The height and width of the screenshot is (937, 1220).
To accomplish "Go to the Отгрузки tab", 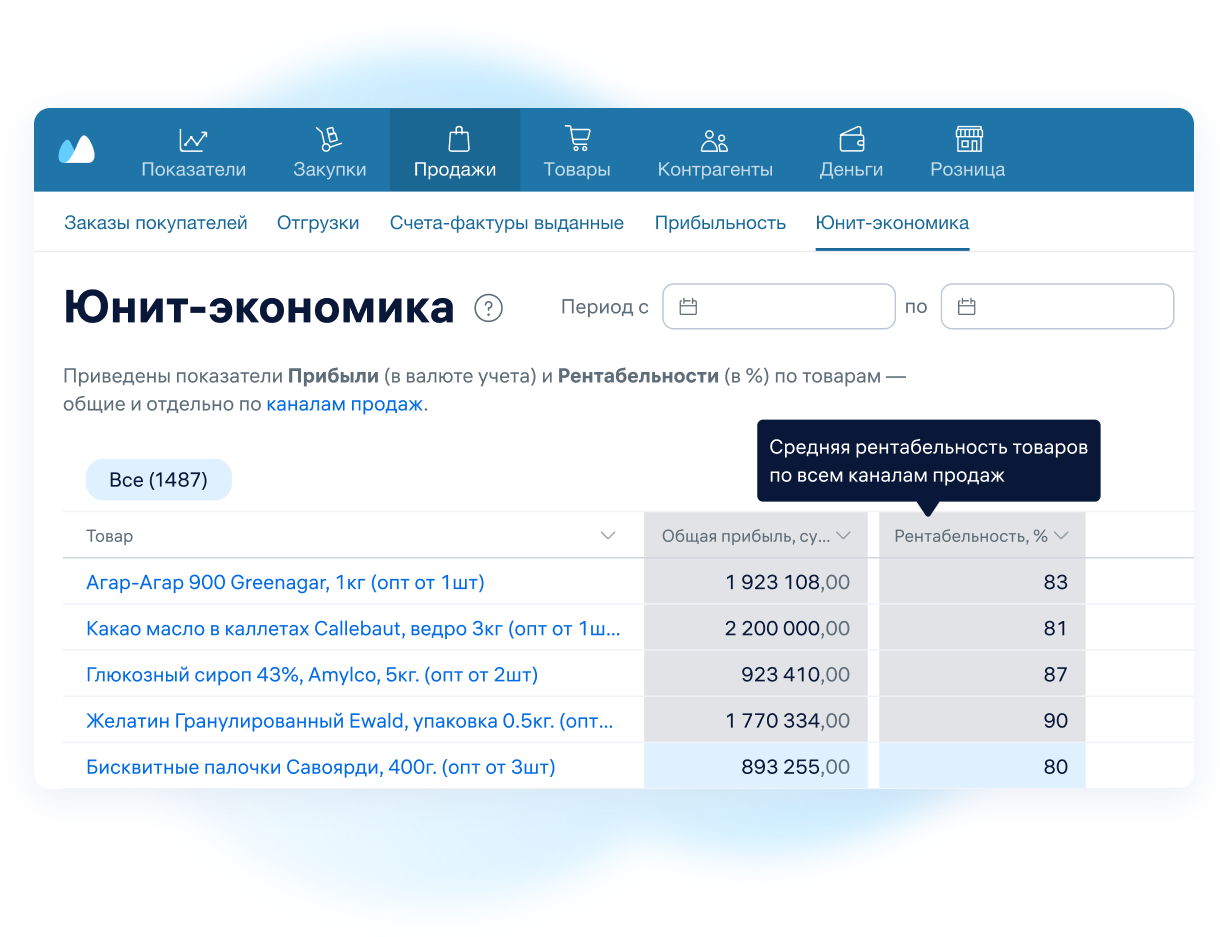I will (318, 223).
